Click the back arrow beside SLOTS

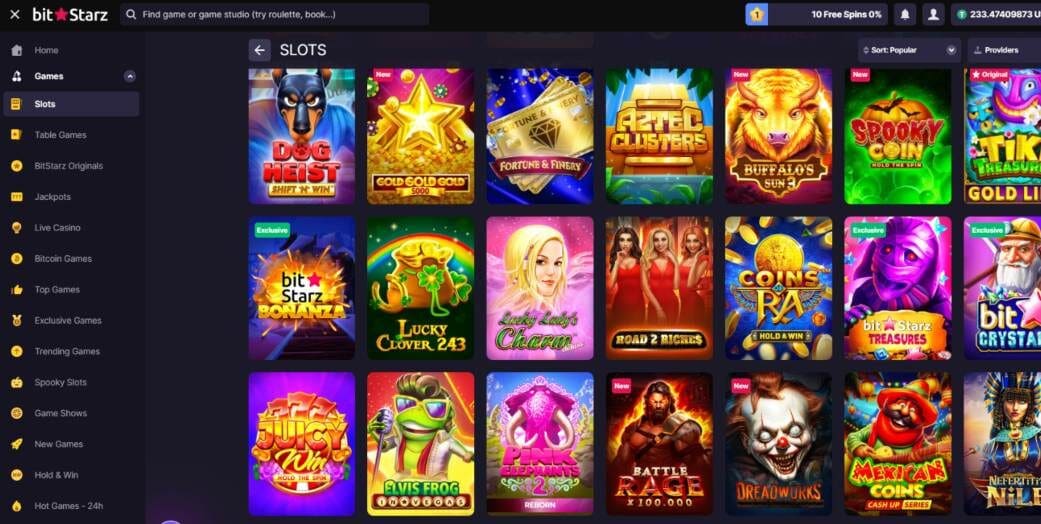coord(260,50)
